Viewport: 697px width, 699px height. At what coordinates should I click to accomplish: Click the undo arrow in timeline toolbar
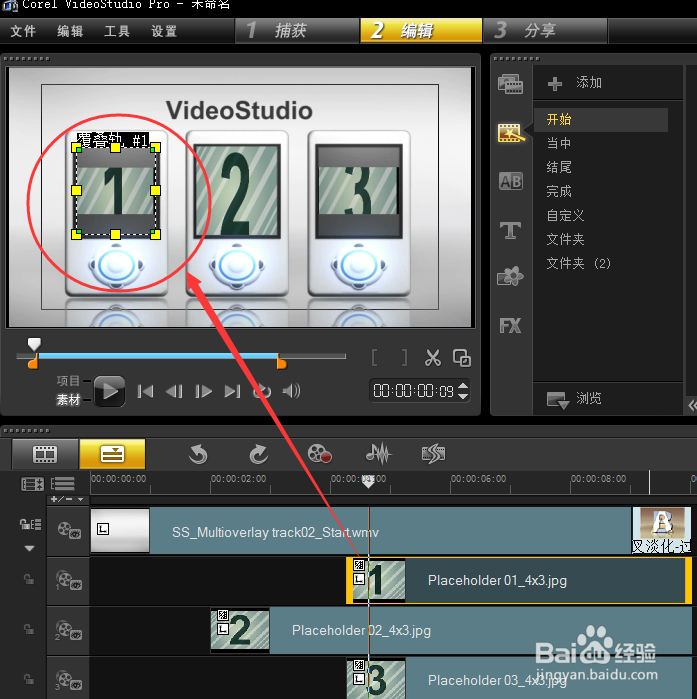tap(198, 454)
